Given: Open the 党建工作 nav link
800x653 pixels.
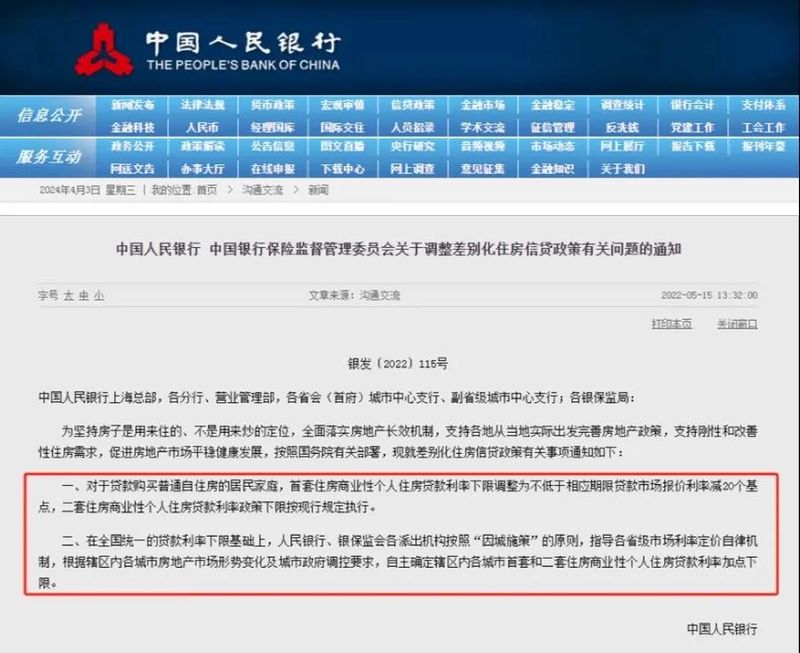Looking at the screenshot, I should coord(692,128).
